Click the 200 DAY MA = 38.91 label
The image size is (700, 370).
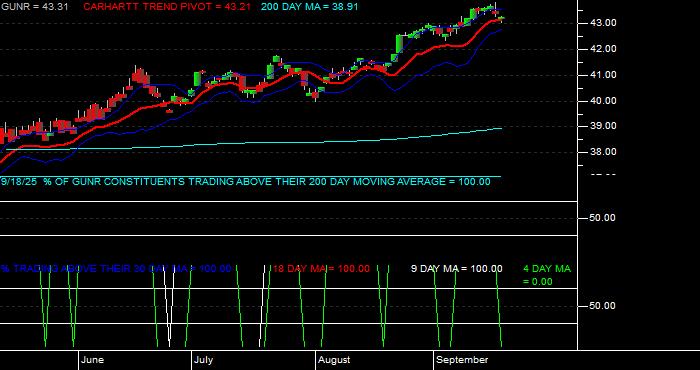309,7
